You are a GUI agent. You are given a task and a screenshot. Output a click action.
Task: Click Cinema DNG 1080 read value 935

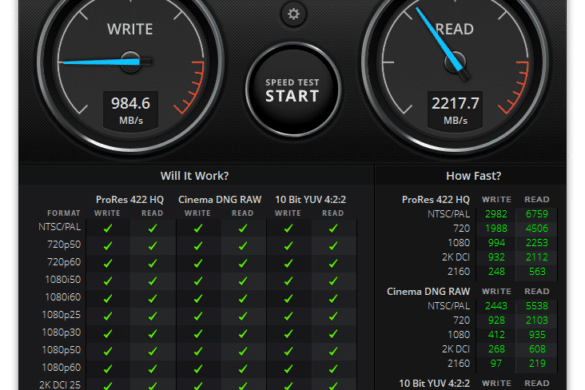537,335
